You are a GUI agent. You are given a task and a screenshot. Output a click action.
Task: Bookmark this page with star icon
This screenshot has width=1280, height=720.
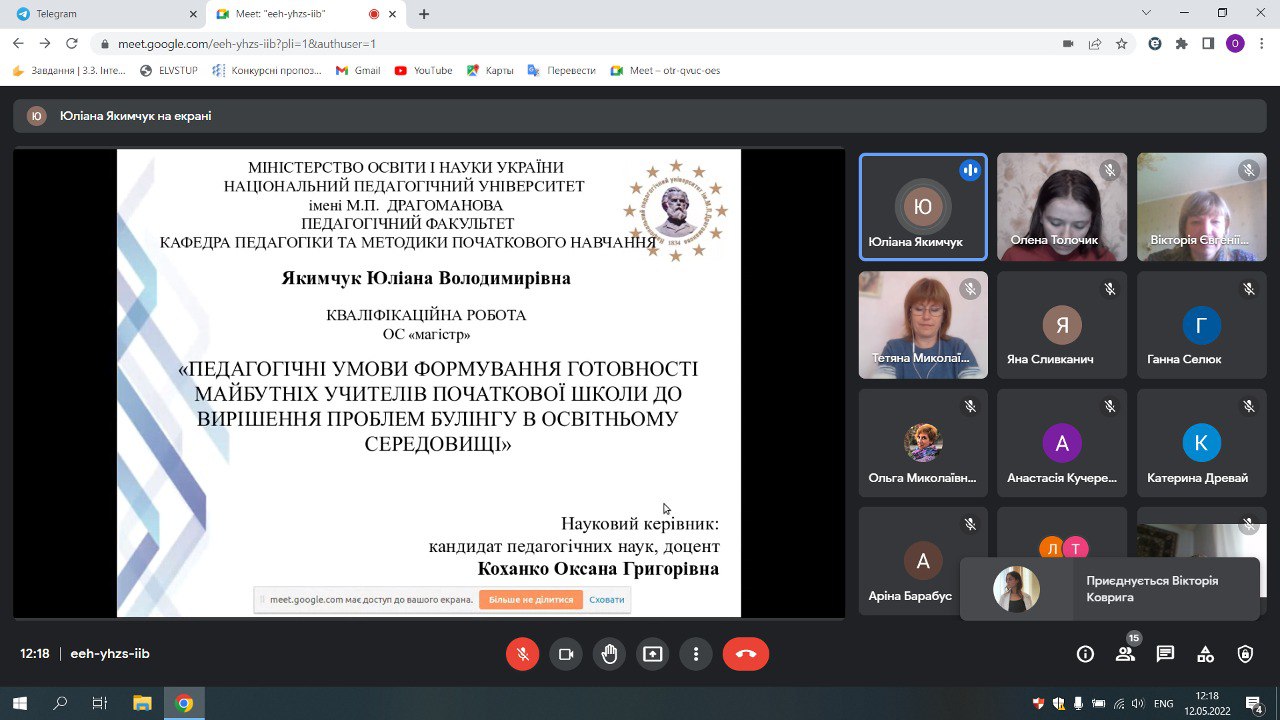[1122, 44]
